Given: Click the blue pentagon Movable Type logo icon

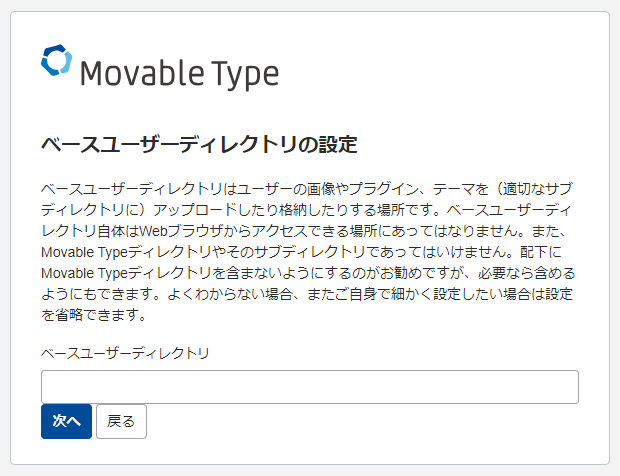Looking at the screenshot, I should click(57, 60).
